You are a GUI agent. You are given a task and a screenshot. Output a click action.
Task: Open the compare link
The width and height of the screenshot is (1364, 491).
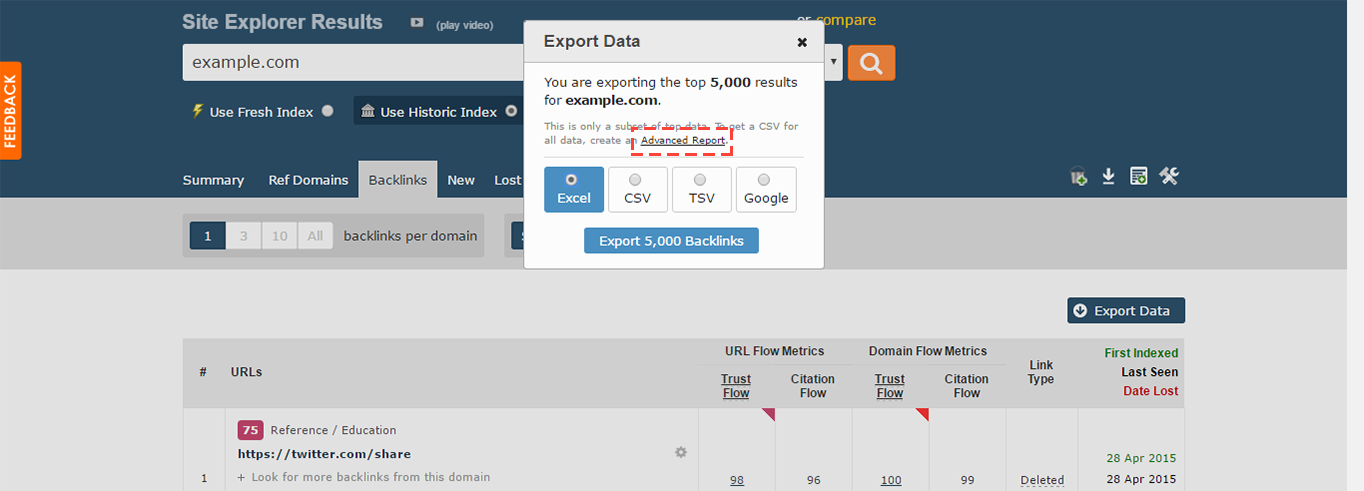click(846, 20)
